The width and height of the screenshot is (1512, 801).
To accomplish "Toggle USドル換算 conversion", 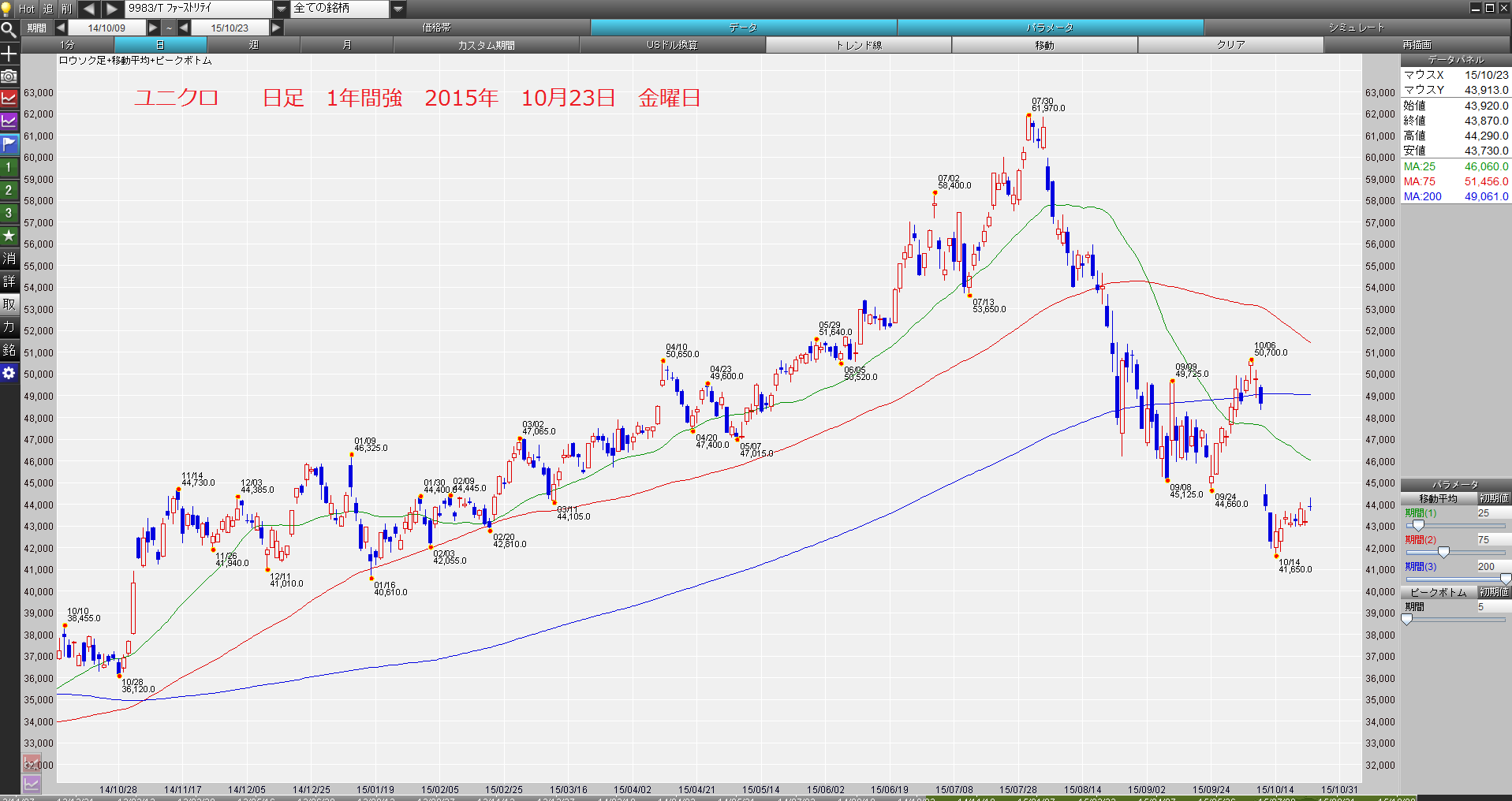I will pyautogui.click(x=672, y=45).
